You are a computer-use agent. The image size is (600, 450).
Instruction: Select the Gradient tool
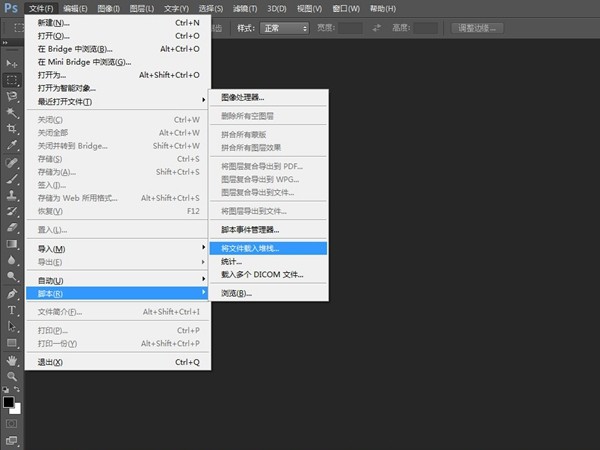[11, 244]
